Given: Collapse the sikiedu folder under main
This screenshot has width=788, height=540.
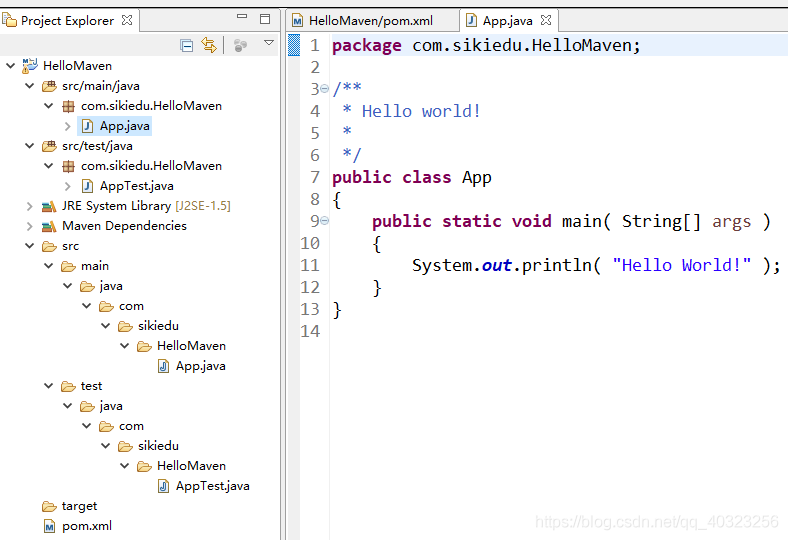Looking at the screenshot, I should 106,326.
